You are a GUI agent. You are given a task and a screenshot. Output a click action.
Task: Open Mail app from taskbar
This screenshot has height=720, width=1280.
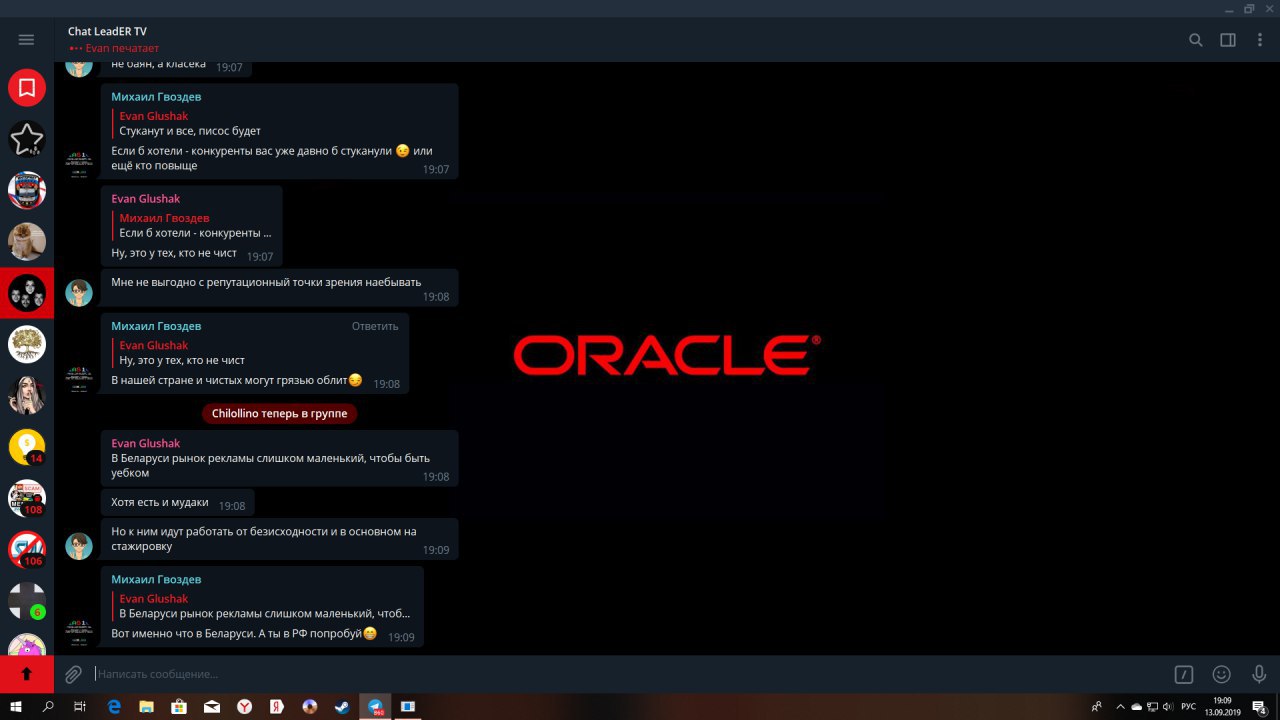212,706
